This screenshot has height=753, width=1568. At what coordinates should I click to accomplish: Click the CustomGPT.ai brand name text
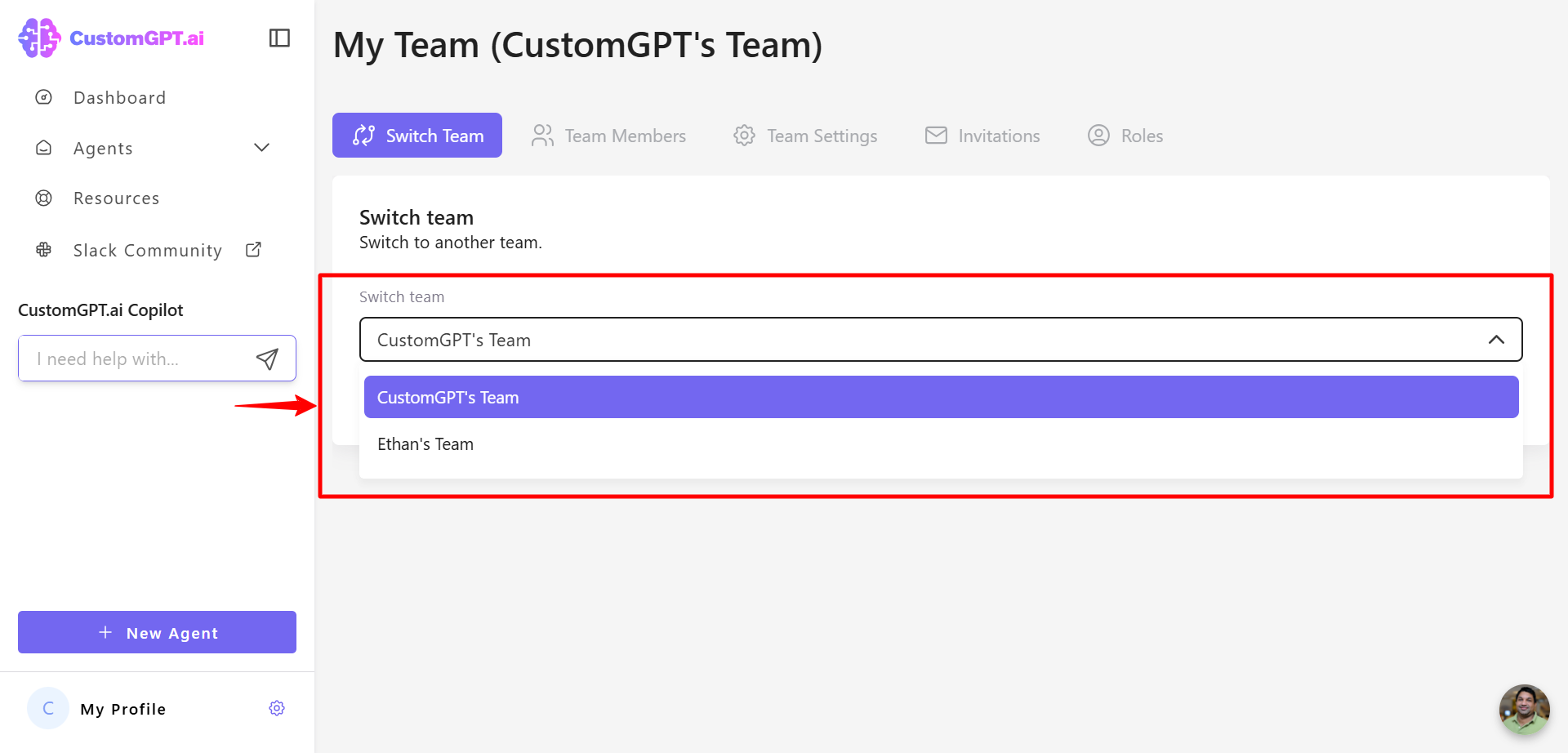[x=137, y=38]
